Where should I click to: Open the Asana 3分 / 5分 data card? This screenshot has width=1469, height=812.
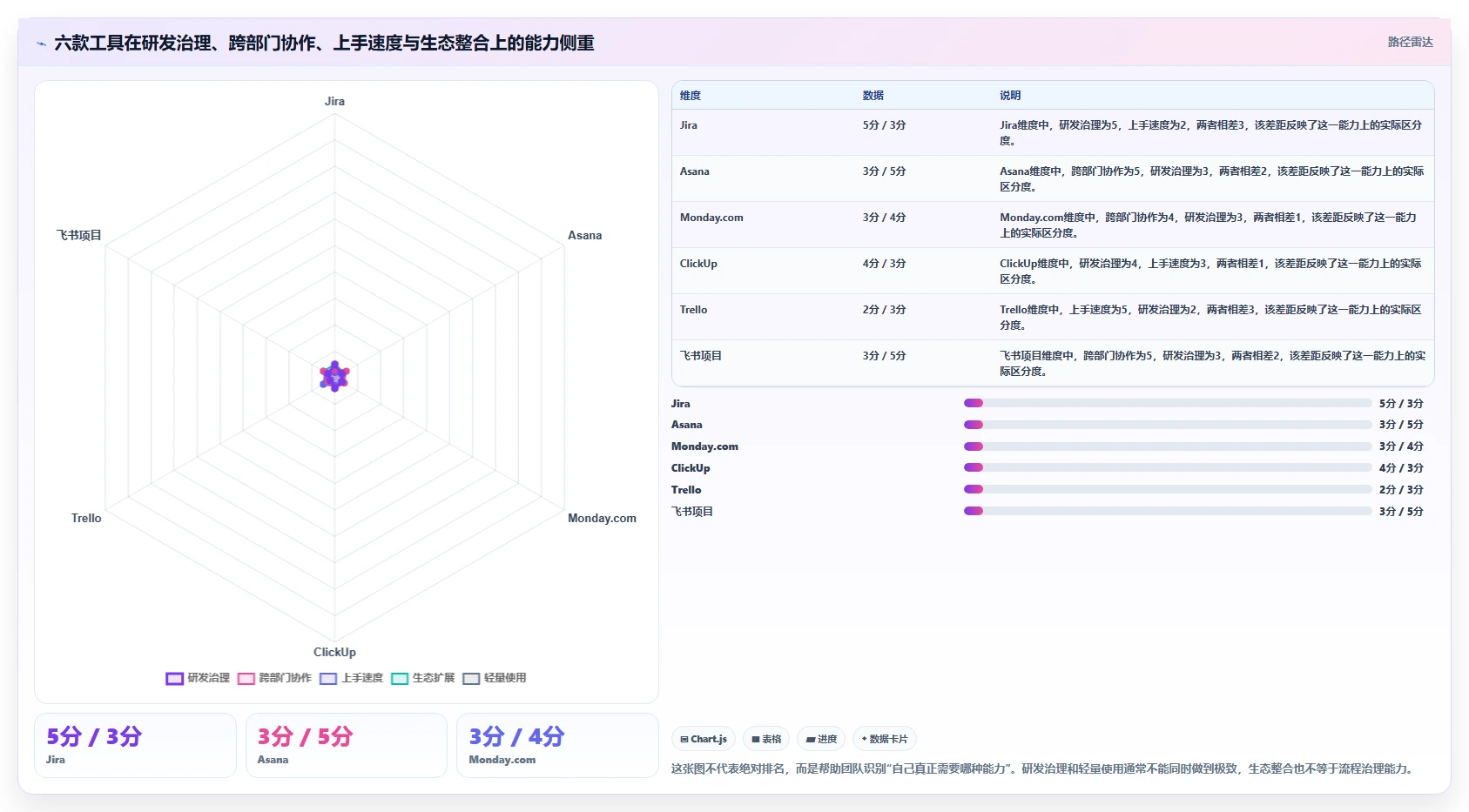[347, 745]
